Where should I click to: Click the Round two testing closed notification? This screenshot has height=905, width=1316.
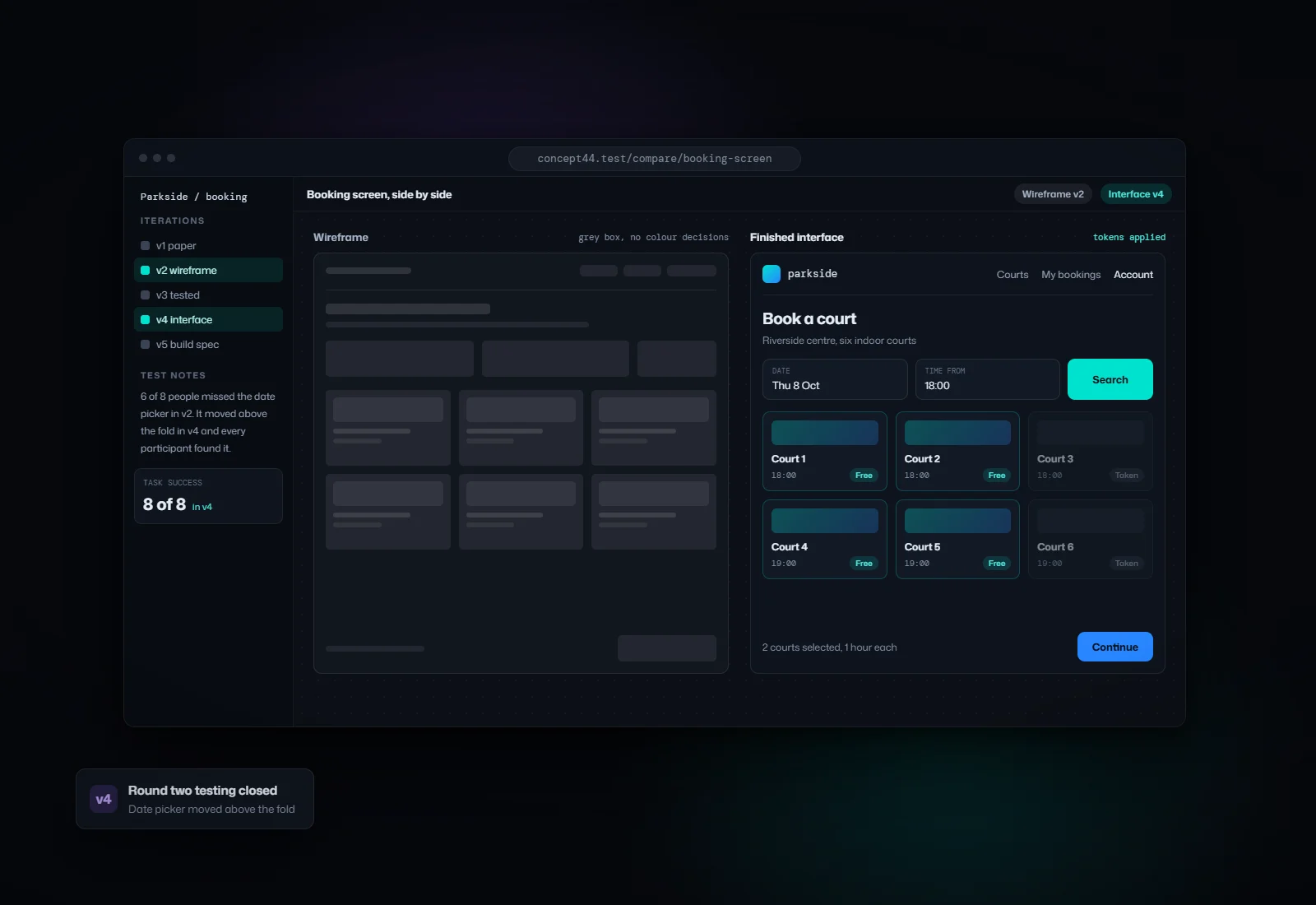[195, 799]
